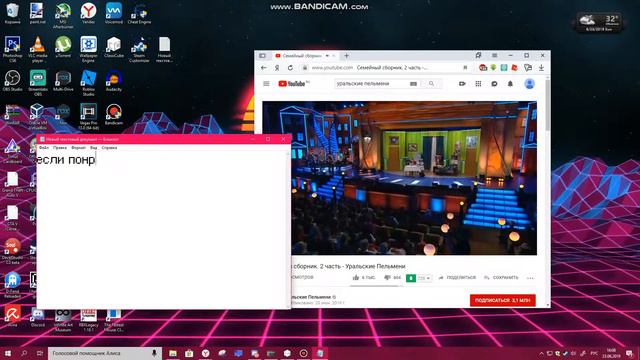Launch VLC media player shortcut
Screen dimensions: 640x360
point(38,49)
